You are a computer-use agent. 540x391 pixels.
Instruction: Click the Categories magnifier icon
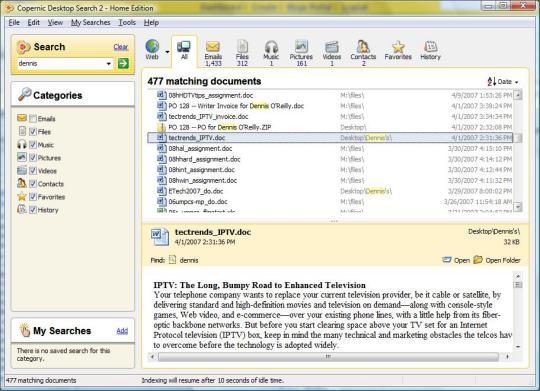(x=24, y=94)
